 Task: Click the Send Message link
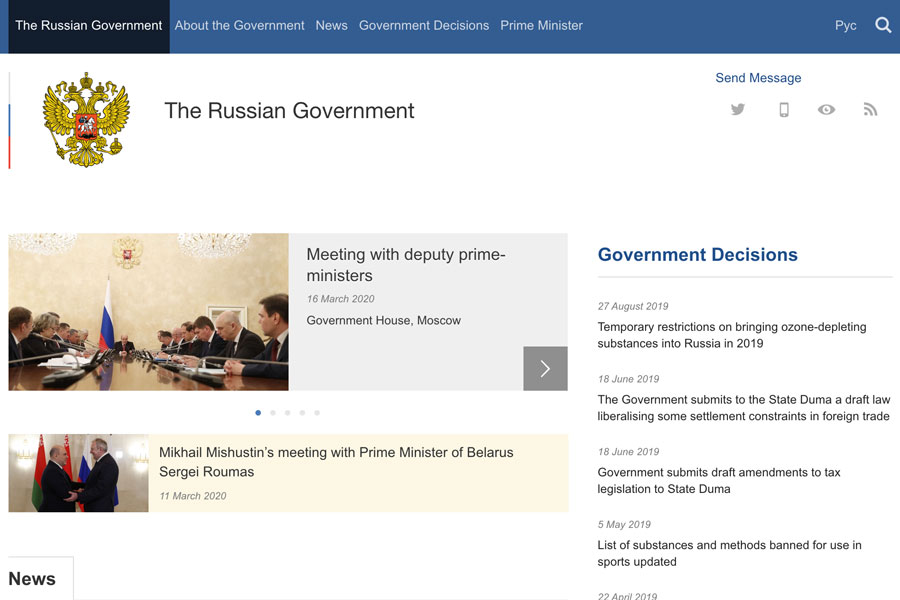pyautogui.click(x=758, y=78)
